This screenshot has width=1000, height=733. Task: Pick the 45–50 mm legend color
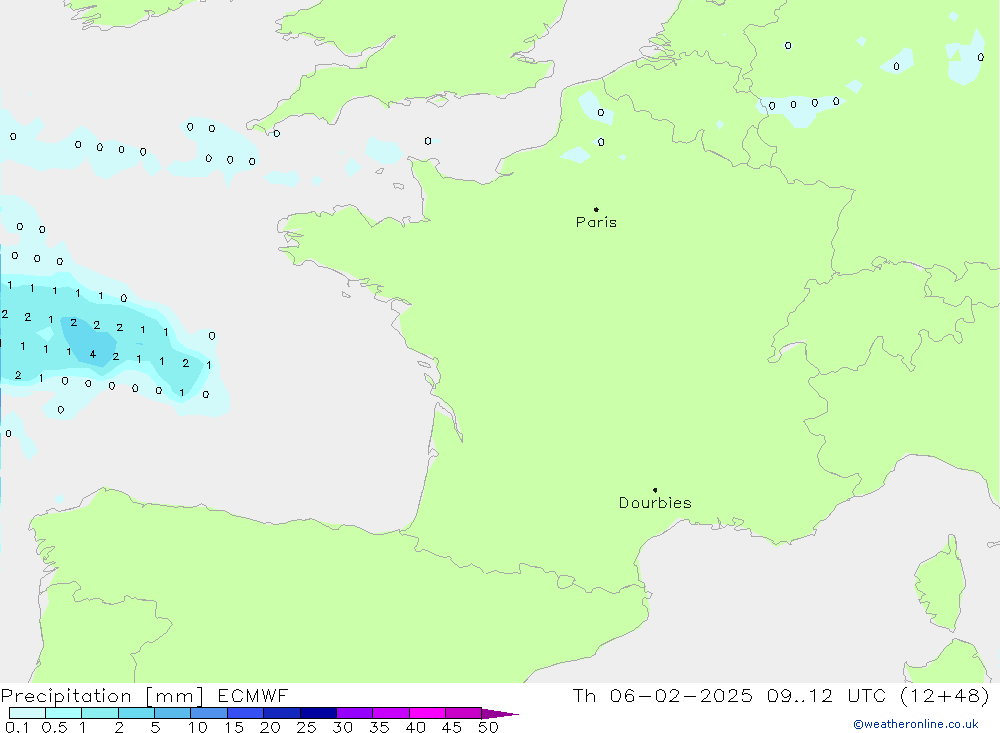coord(464,713)
